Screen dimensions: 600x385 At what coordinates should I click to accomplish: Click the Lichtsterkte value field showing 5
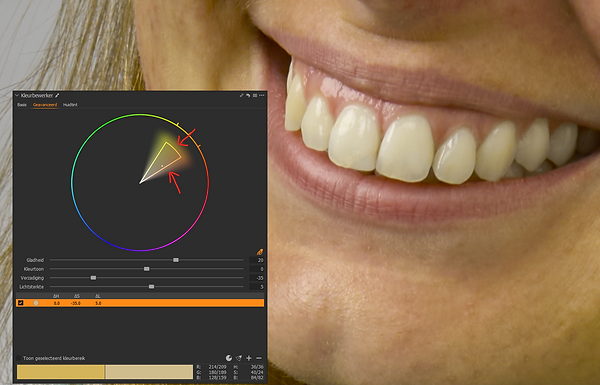pyautogui.click(x=257, y=287)
